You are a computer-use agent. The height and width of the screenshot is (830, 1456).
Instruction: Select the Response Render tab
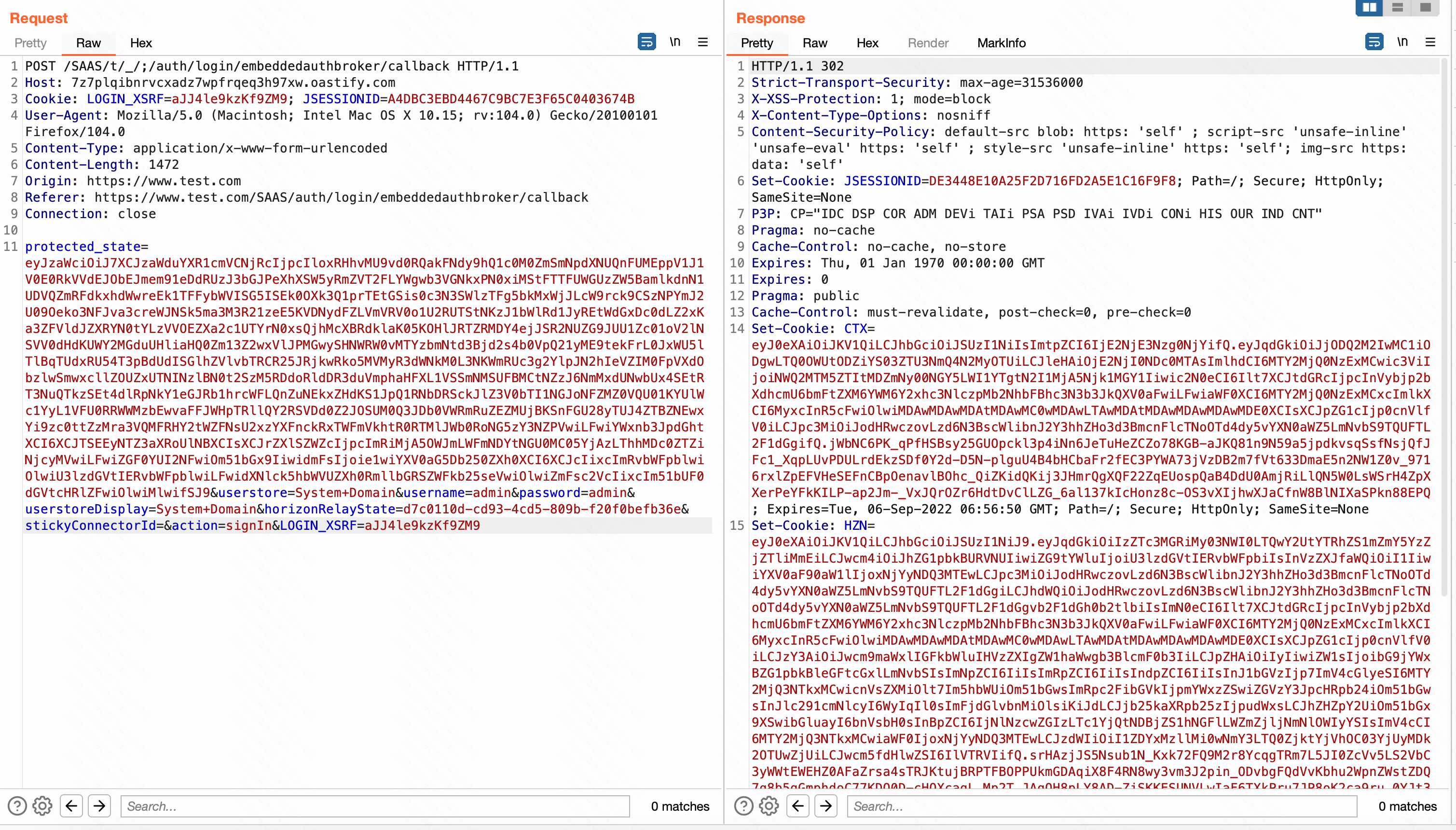[928, 43]
